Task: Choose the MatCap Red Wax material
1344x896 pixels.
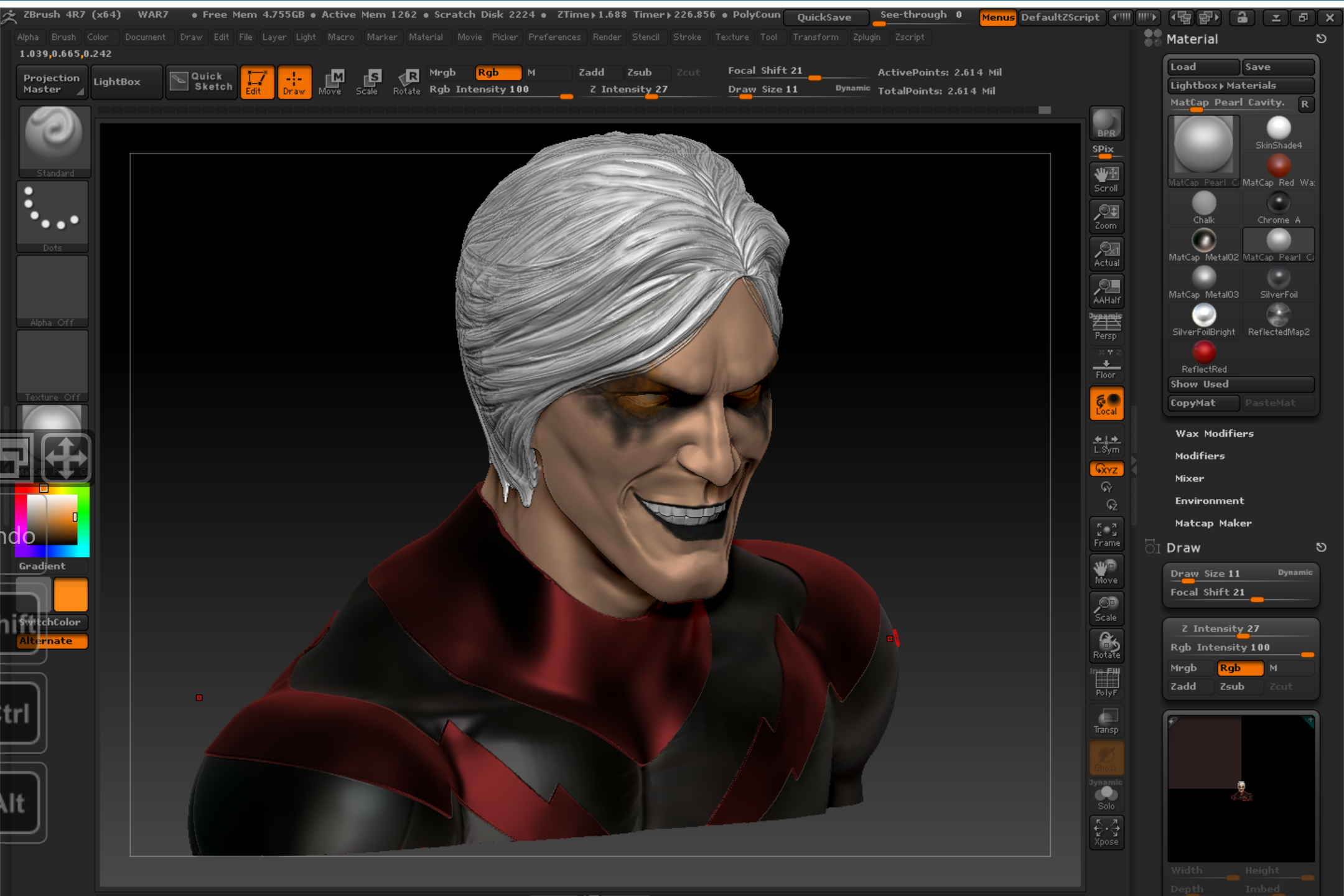Action: coord(1278,170)
